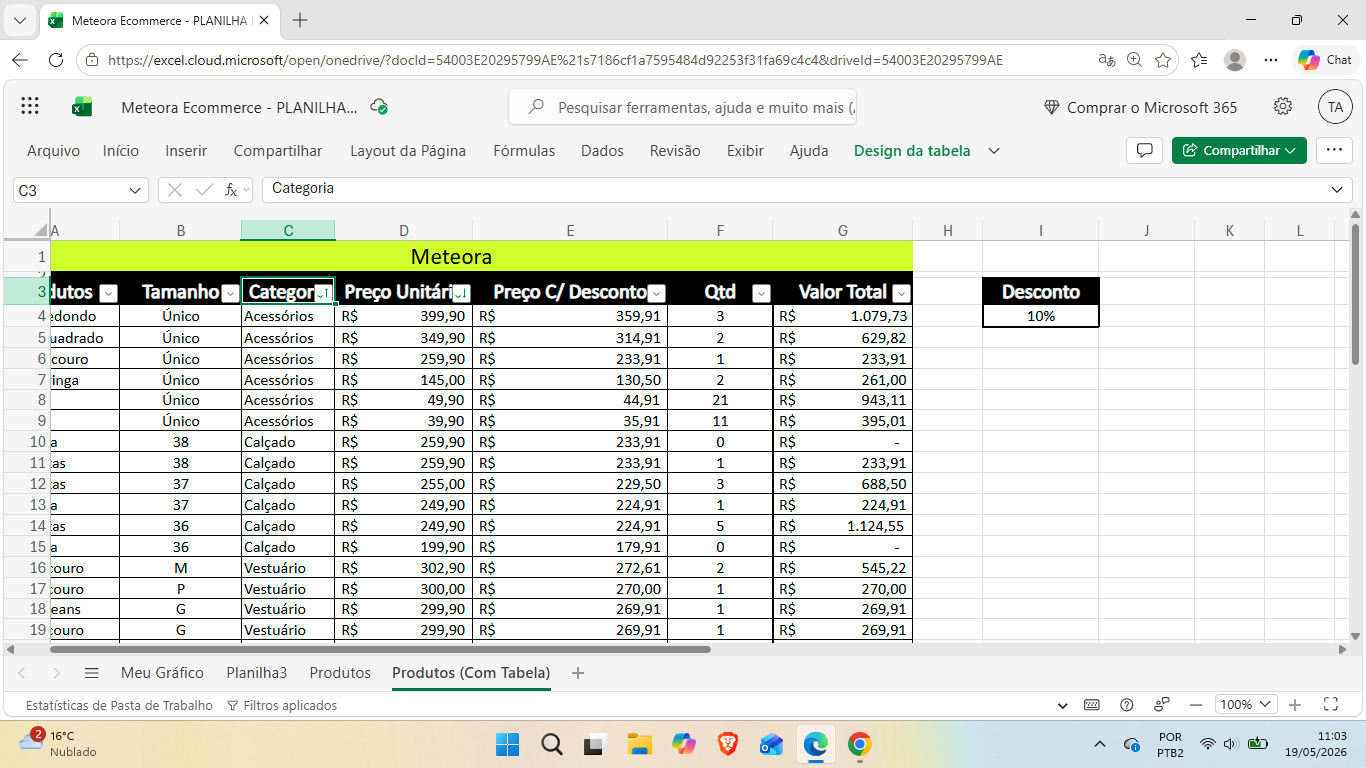This screenshot has height=768, width=1366.
Task: Bookmark this page with the star icon
Action: click(x=1163, y=60)
